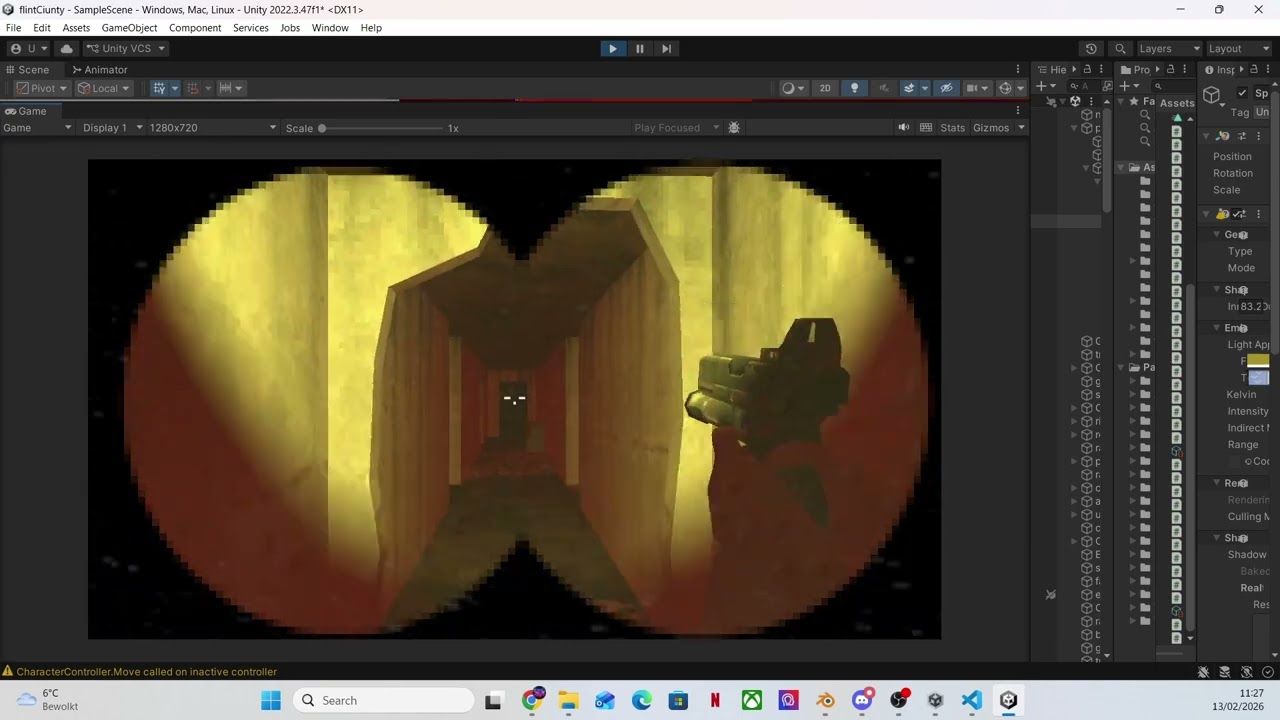Click the CharacterController.Move warning message
1280x720 pixels.
click(x=146, y=672)
